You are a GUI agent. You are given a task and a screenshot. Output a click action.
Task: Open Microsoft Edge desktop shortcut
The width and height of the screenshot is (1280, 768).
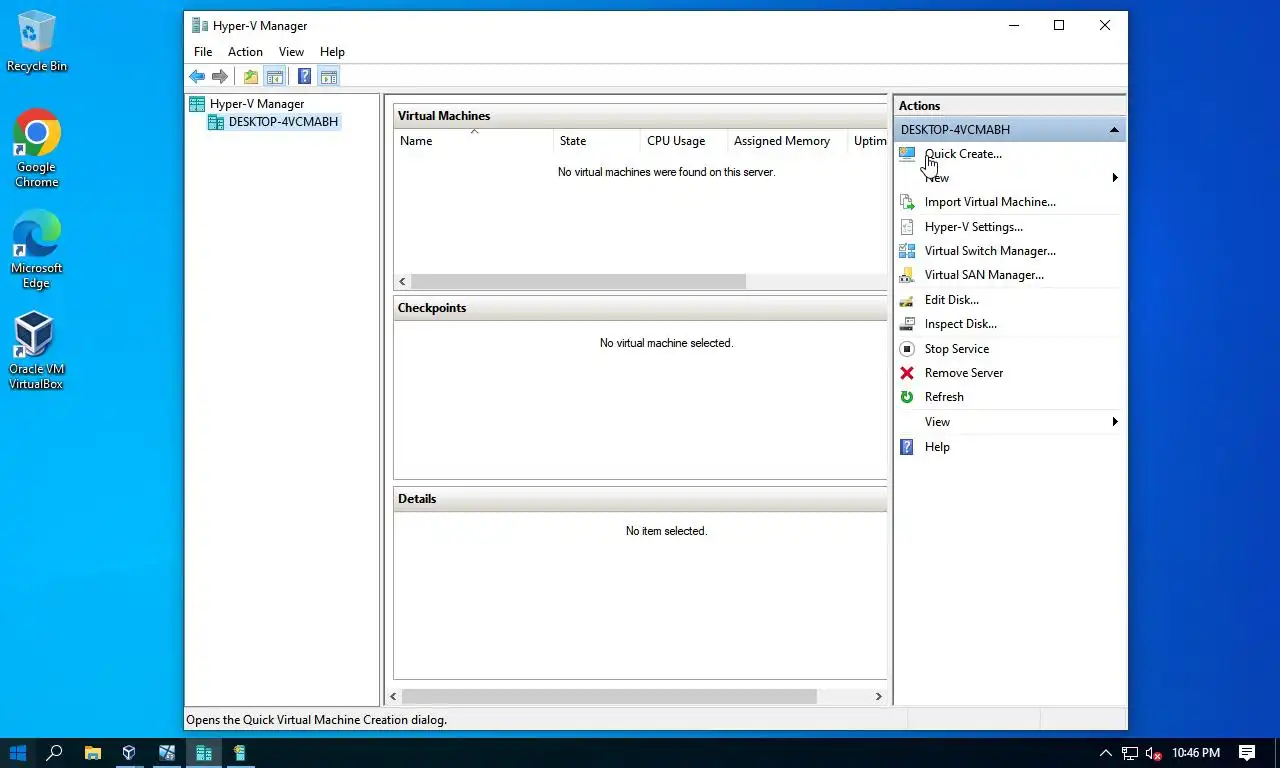(x=36, y=249)
